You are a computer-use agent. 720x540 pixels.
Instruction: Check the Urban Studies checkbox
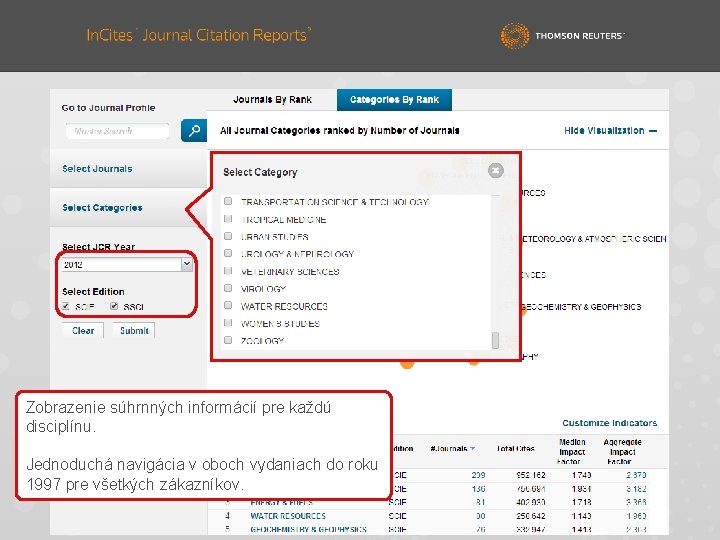point(228,236)
